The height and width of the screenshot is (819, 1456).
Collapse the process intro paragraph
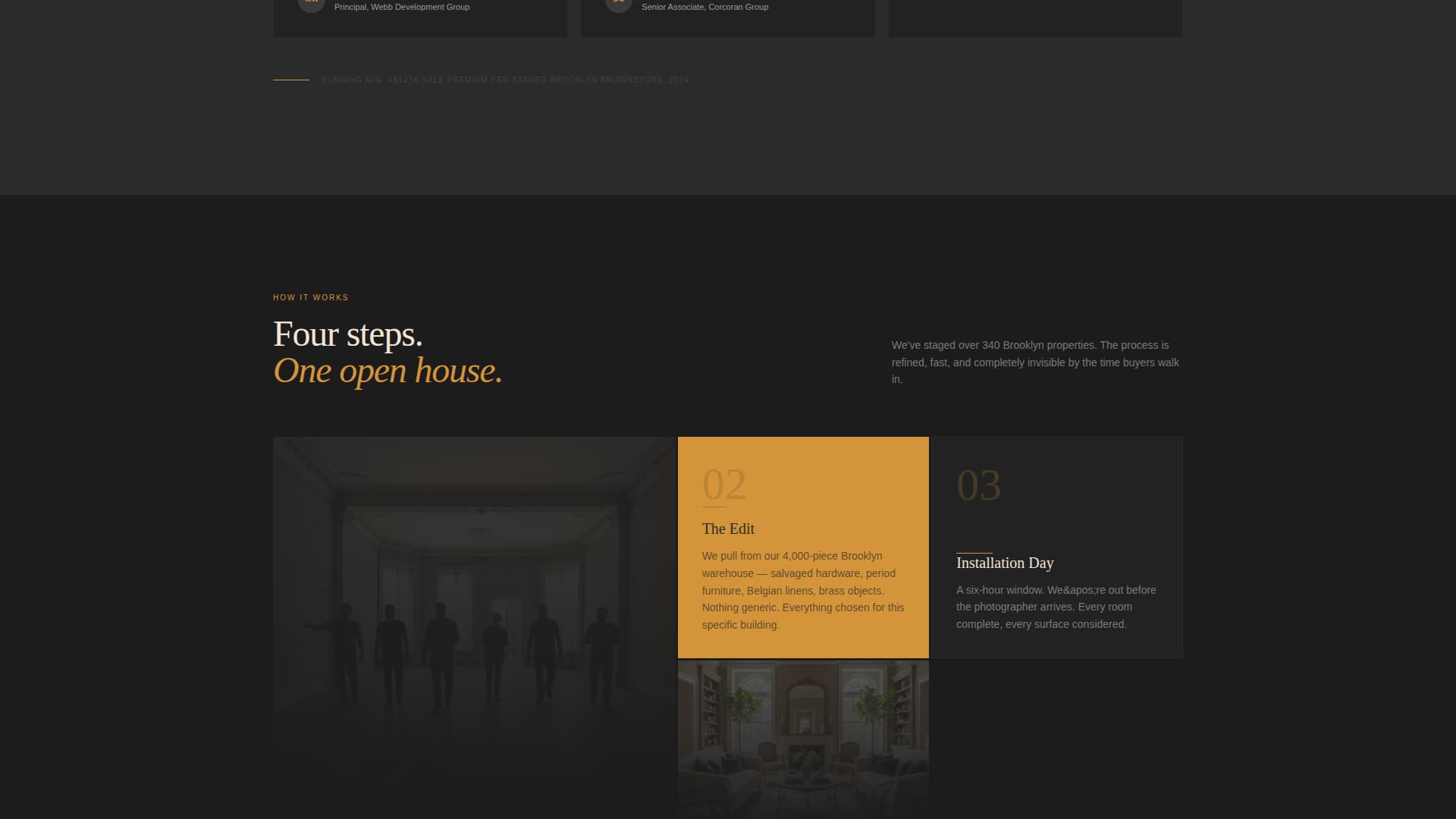1034,362
